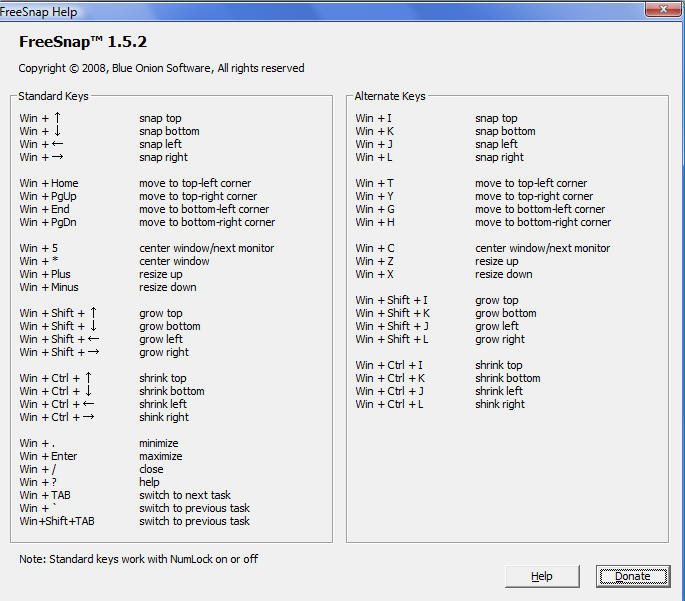This screenshot has width=685, height=601.
Task: Select the FreeSnap 1.5.2 heading
Action: pyautogui.click(x=83, y=42)
